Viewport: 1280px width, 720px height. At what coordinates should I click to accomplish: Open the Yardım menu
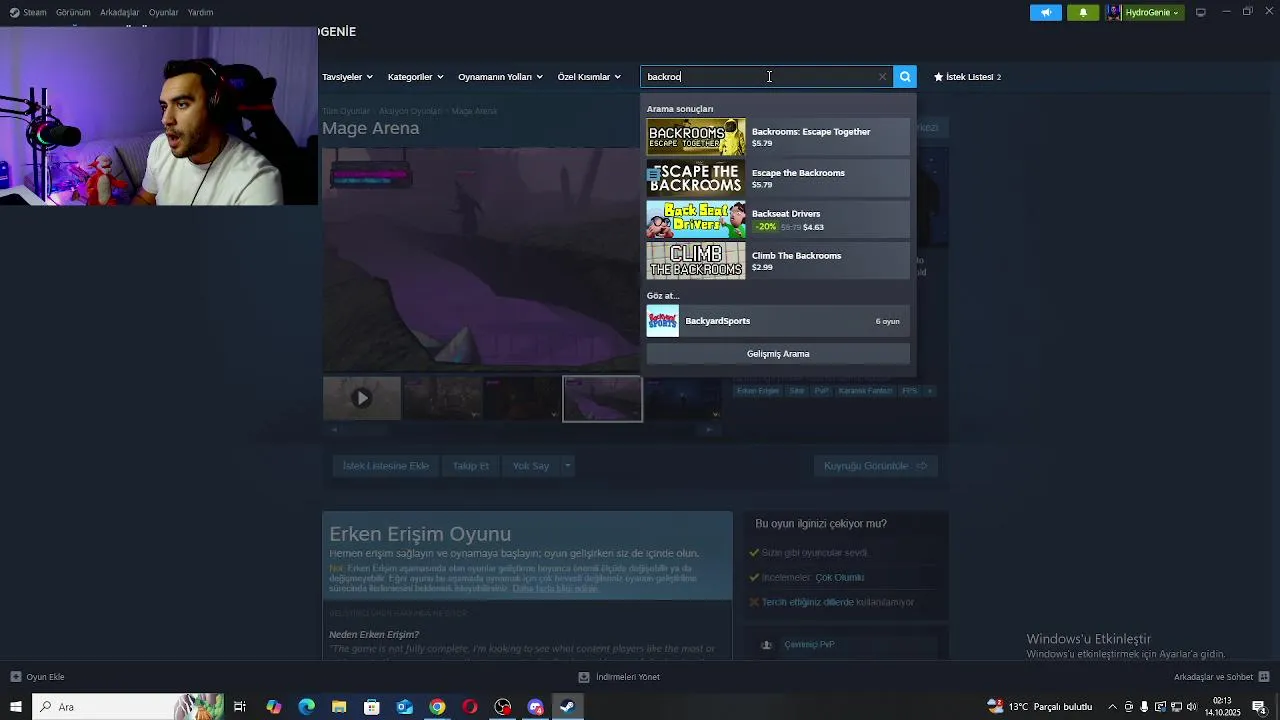[x=200, y=12]
